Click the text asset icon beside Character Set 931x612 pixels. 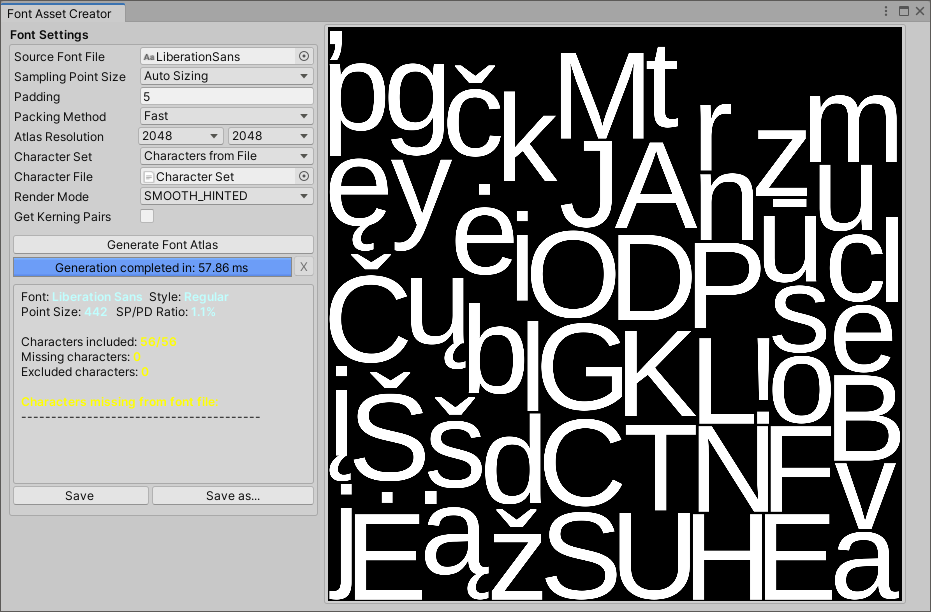150,177
